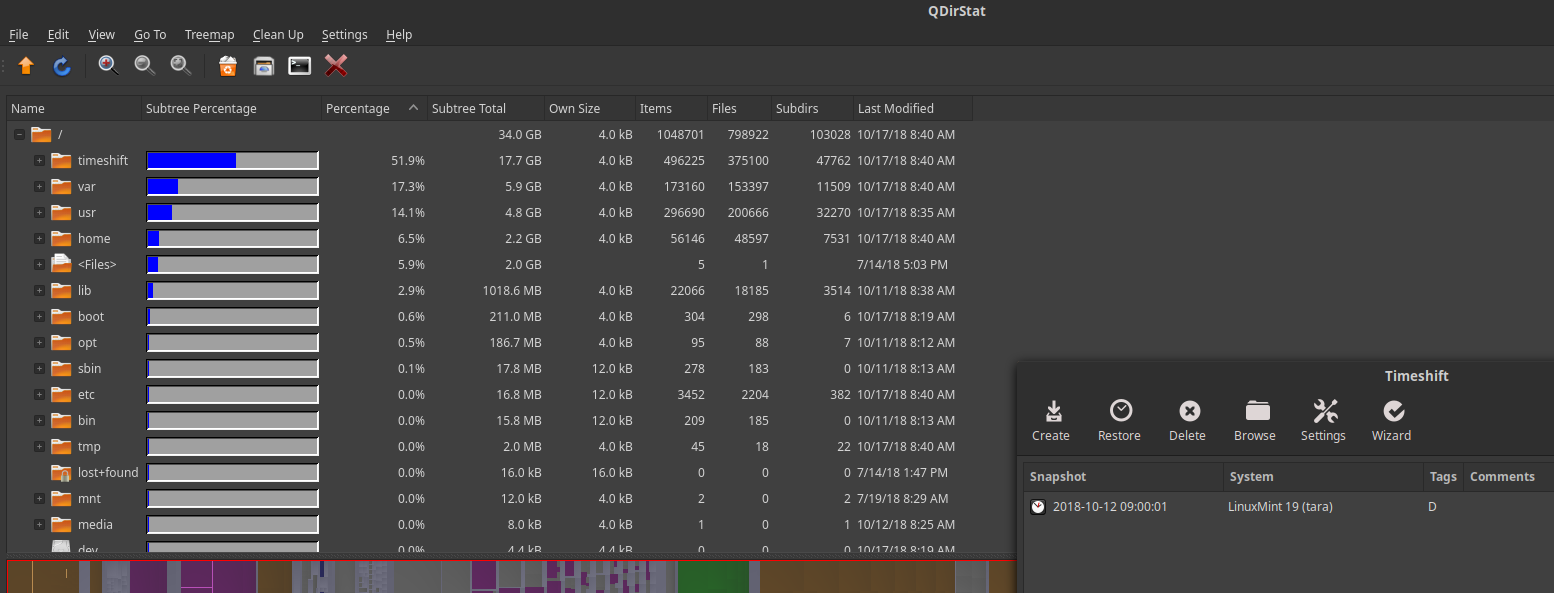This screenshot has height=593, width=1554.
Task: Click usr row's subtree percentage bar
Action: coord(232,212)
